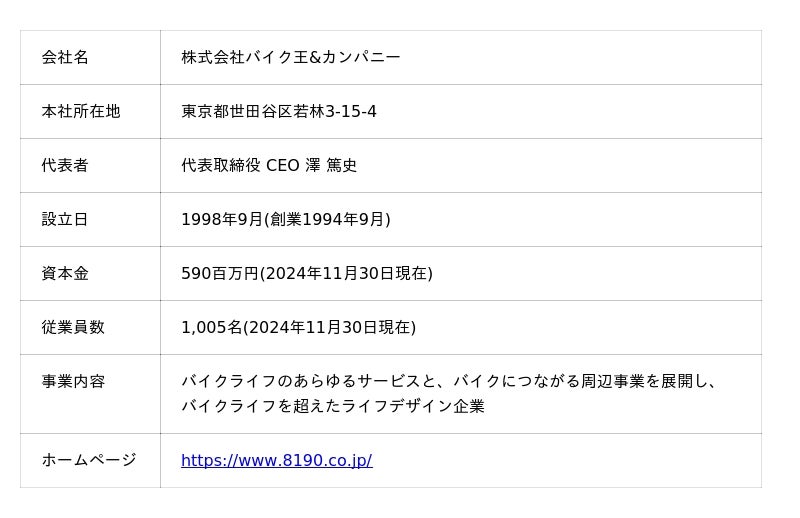Click the date note in the 資本金 row
Viewport: 800px width, 518px height.
tap(347, 274)
